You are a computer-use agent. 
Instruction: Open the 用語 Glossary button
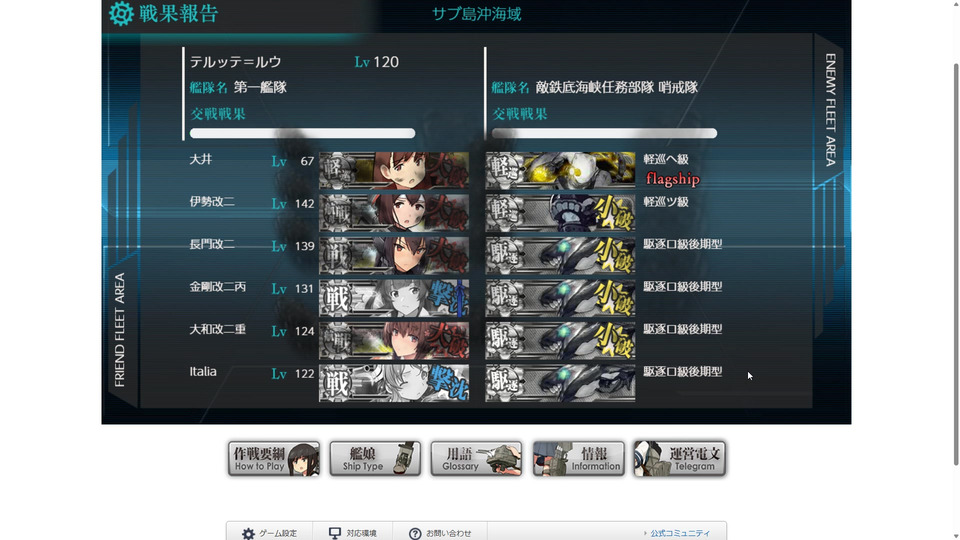(476, 459)
